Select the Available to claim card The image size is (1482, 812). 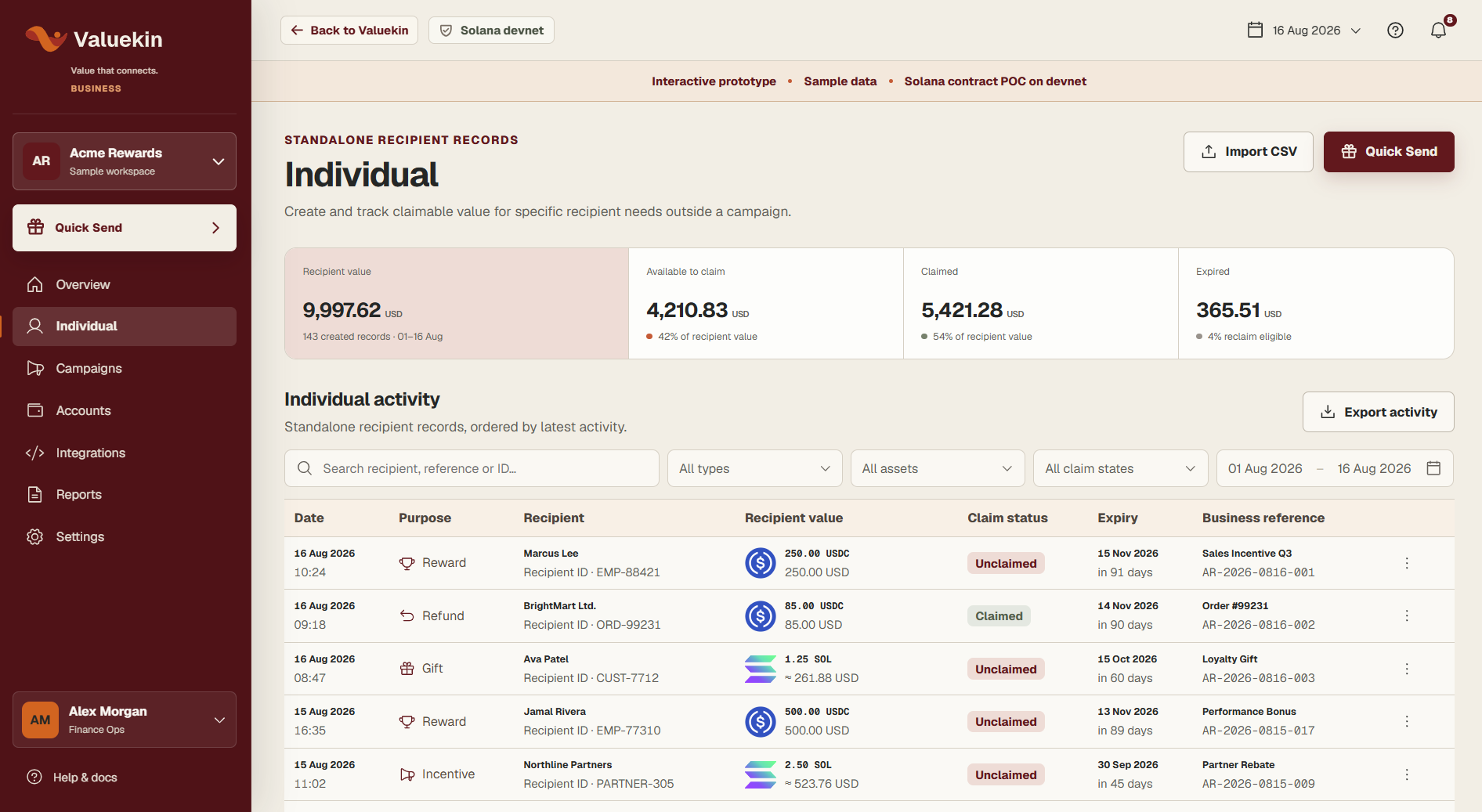point(766,304)
